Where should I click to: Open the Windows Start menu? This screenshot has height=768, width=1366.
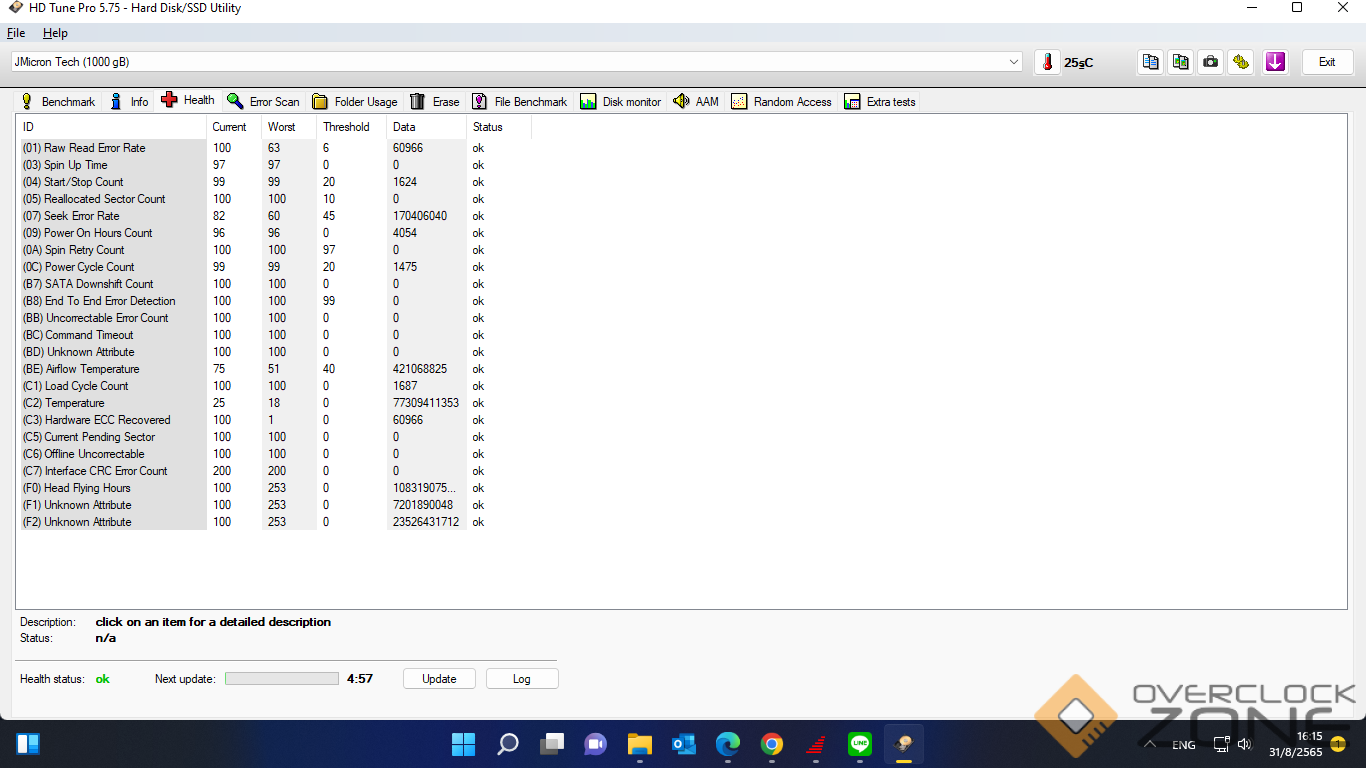tap(463, 744)
